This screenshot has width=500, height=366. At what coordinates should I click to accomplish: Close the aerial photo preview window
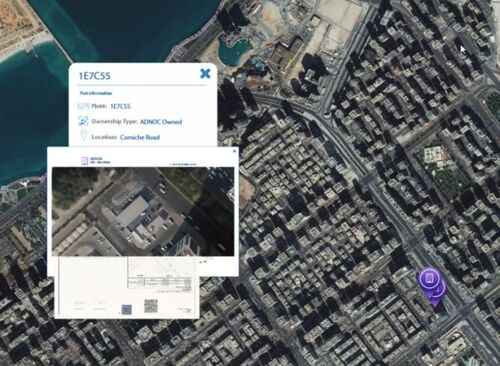234,151
